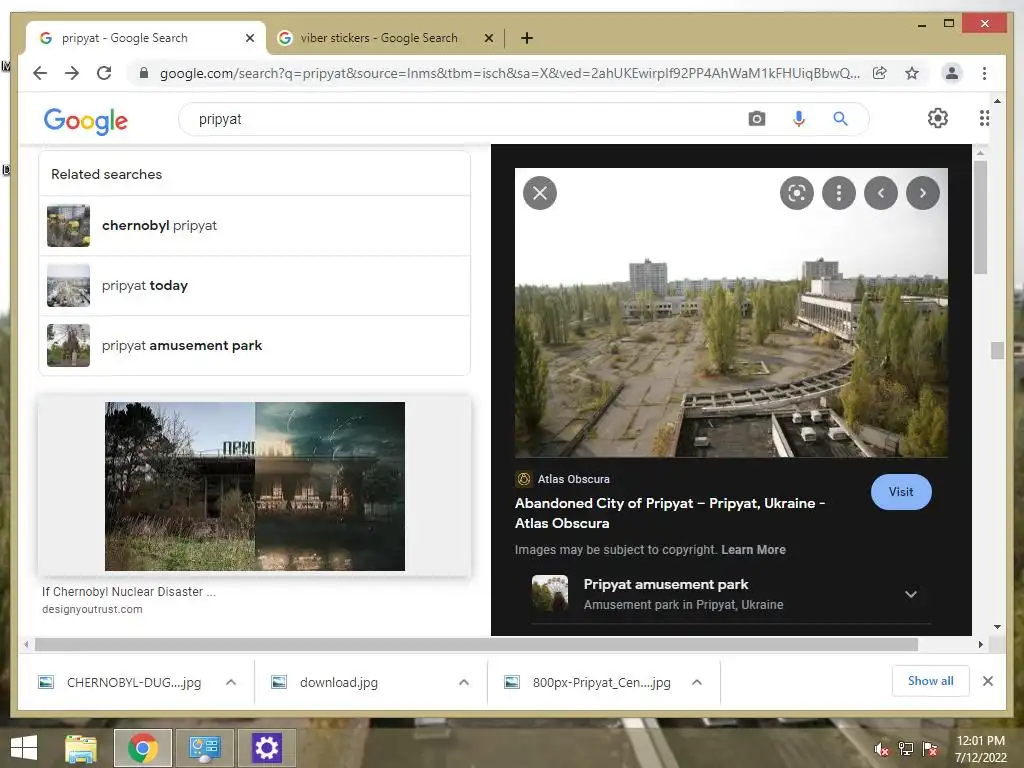Open the Learn More copyright link

(x=753, y=550)
